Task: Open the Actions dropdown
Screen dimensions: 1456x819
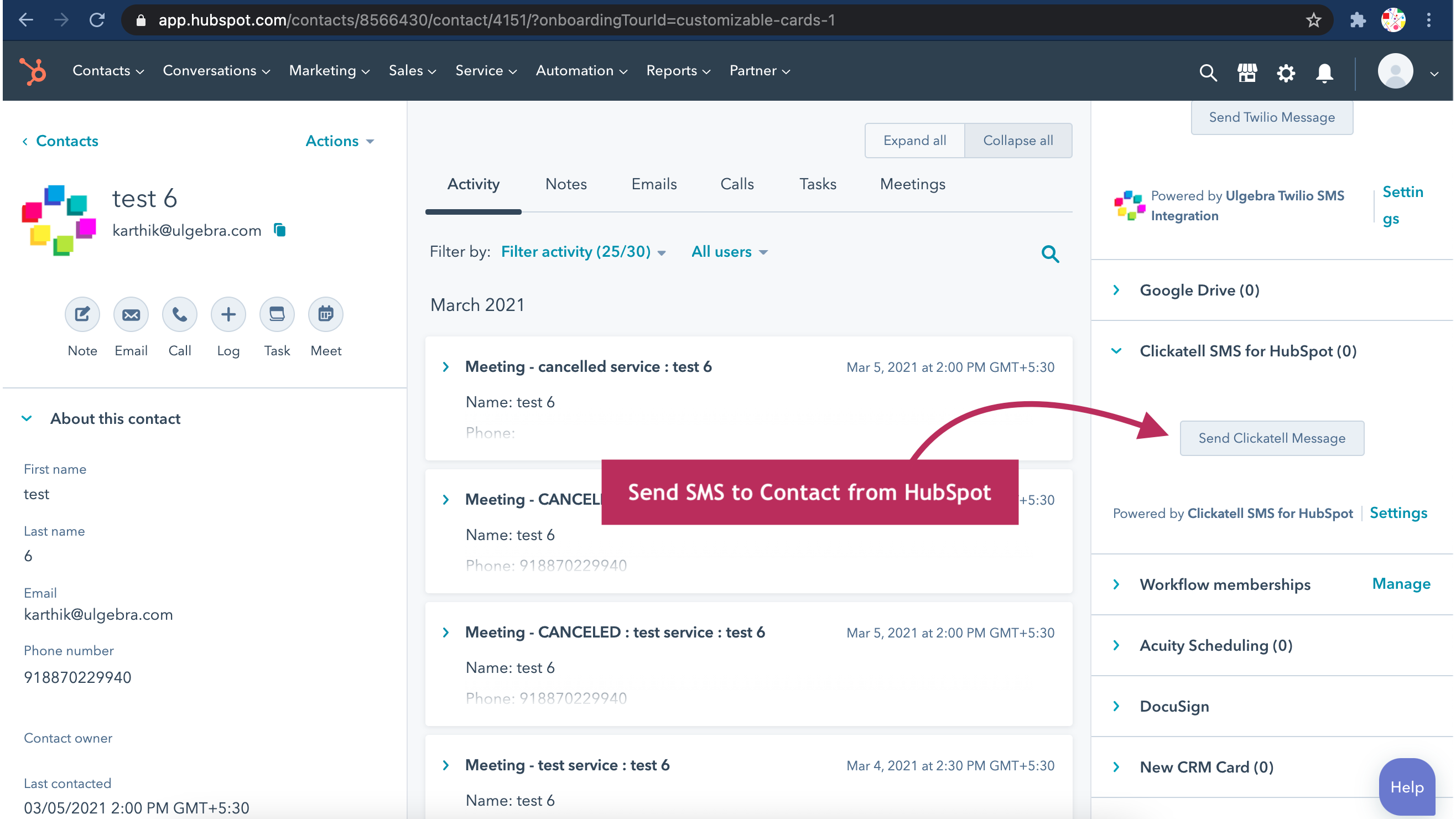Action: (x=339, y=141)
